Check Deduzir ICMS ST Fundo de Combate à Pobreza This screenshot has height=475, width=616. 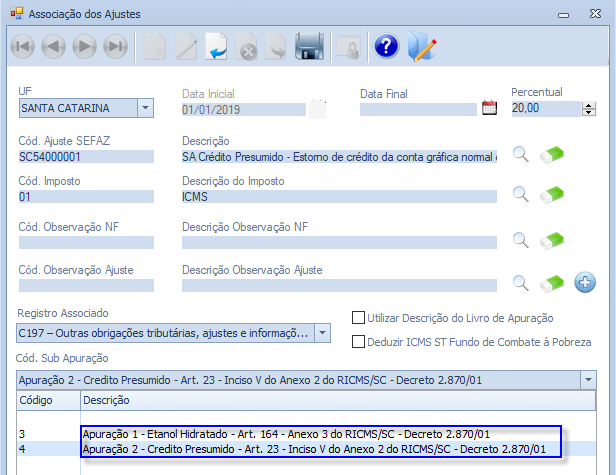pyautogui.click(x=359, y=342)
